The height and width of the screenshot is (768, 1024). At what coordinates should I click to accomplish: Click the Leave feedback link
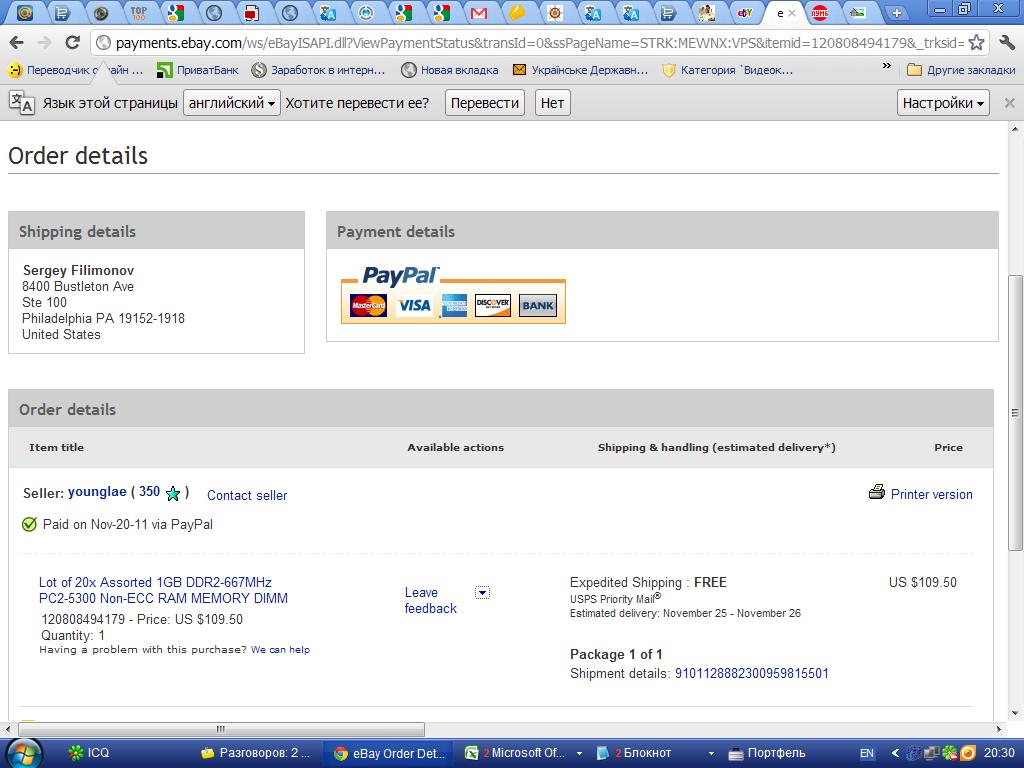[430, 600]
